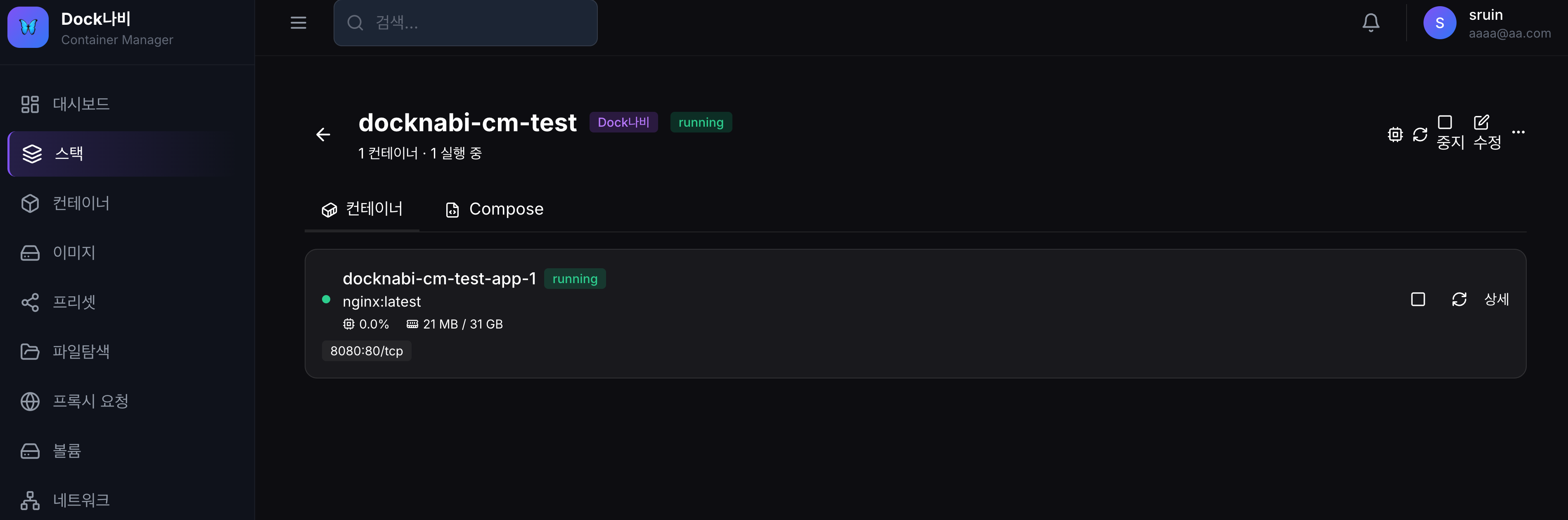The image size is (1568, 520).
Task: Switch to the Compose tab
Action: pos(494,209)
